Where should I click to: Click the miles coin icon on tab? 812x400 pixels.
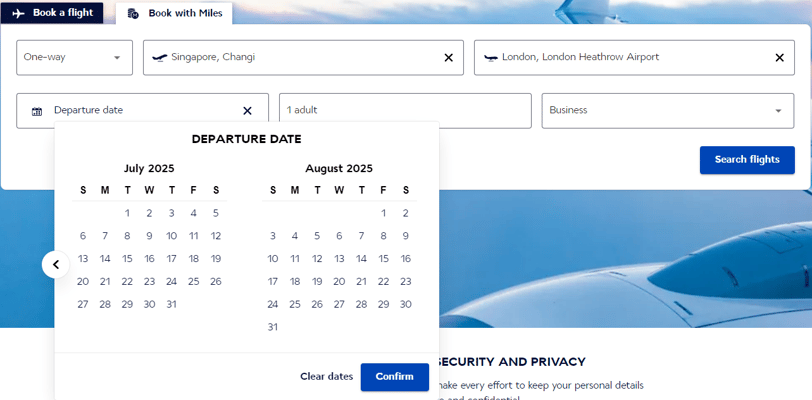coord(133,13)
